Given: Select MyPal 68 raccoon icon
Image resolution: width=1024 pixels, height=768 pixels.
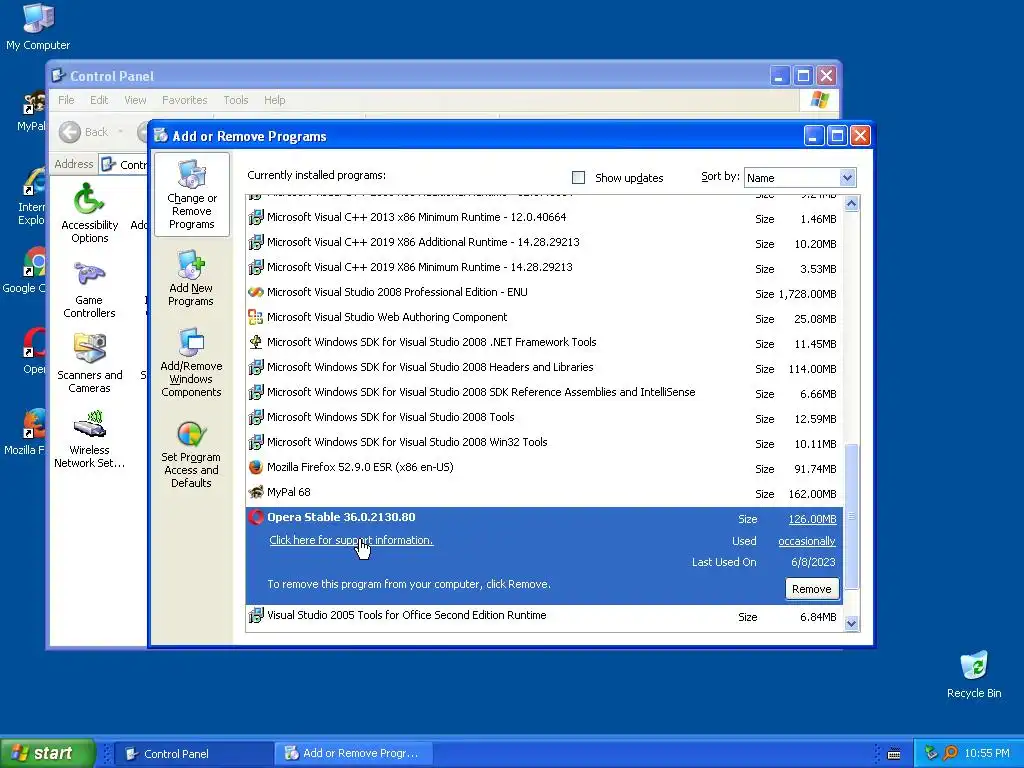Looking at the screenshot, I should (x=256, y=492).
